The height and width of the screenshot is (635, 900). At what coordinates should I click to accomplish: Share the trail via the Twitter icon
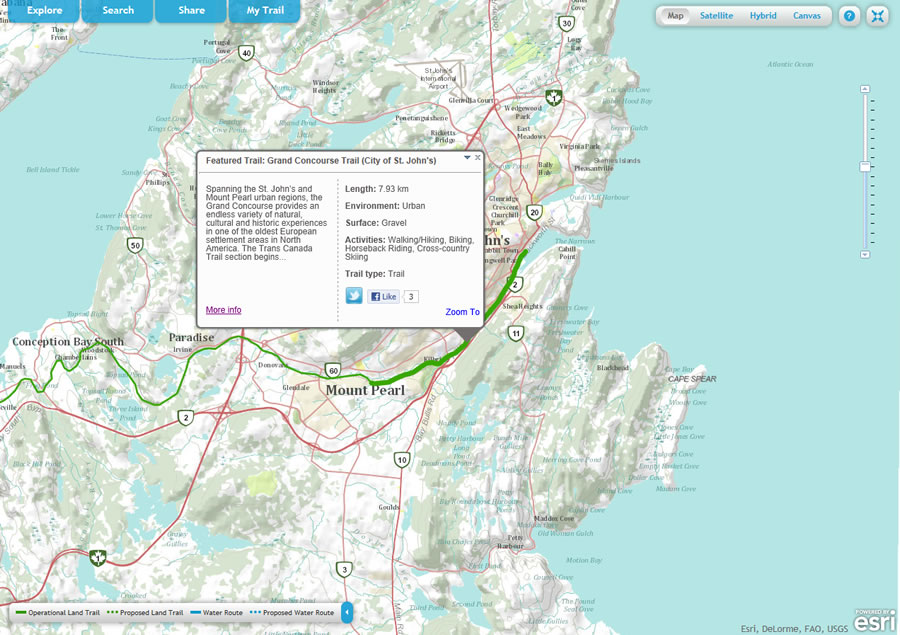[353, 296]
